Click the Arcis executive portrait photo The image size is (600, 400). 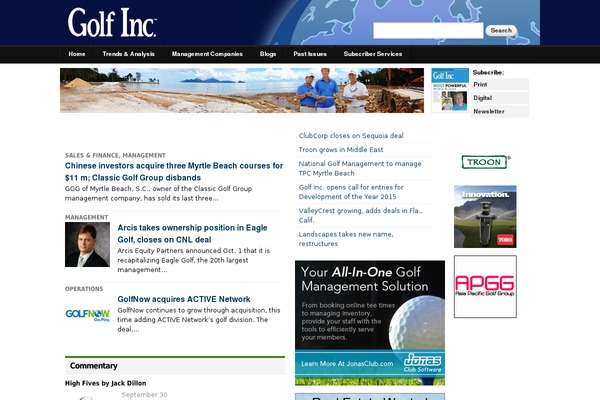pos(87,245)
